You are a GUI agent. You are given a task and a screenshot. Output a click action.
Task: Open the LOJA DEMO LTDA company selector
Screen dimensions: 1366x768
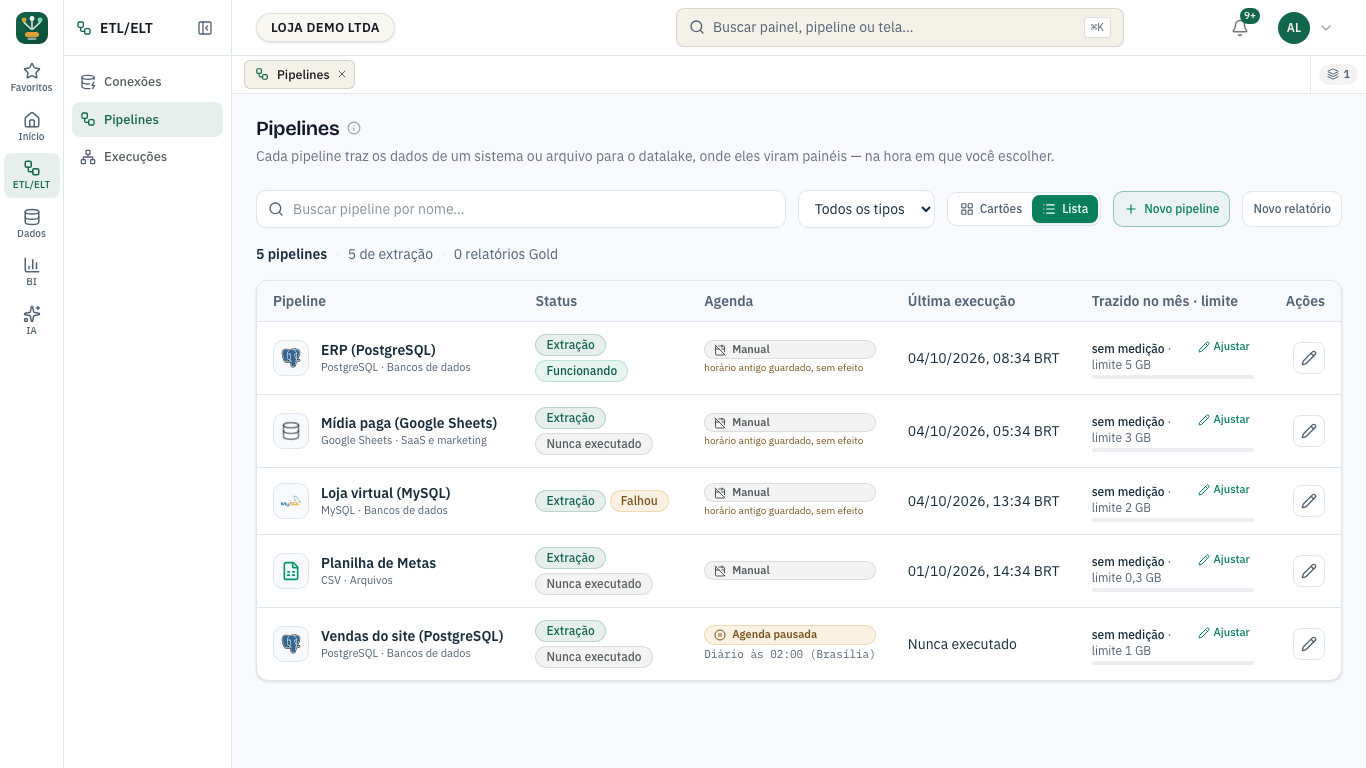click(325, 28)
